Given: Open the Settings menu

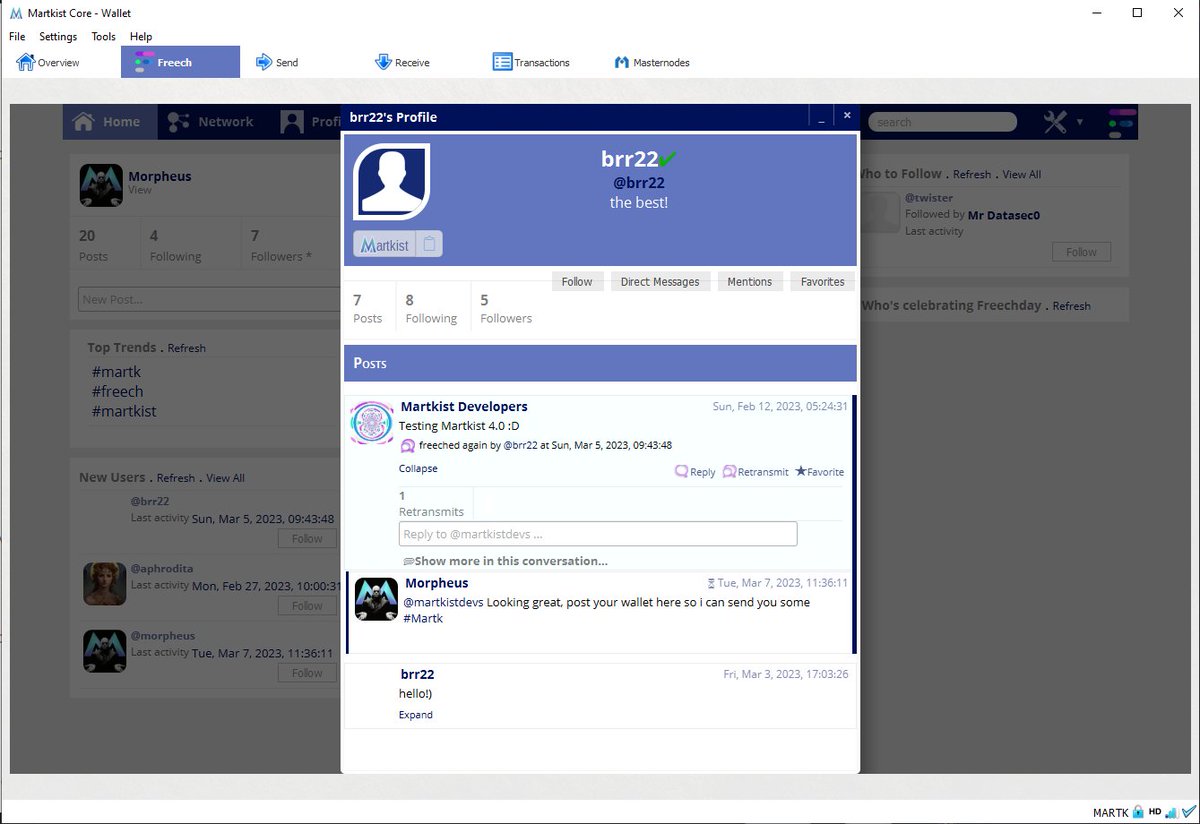Looking at the screenshot, I should [58, 36].
